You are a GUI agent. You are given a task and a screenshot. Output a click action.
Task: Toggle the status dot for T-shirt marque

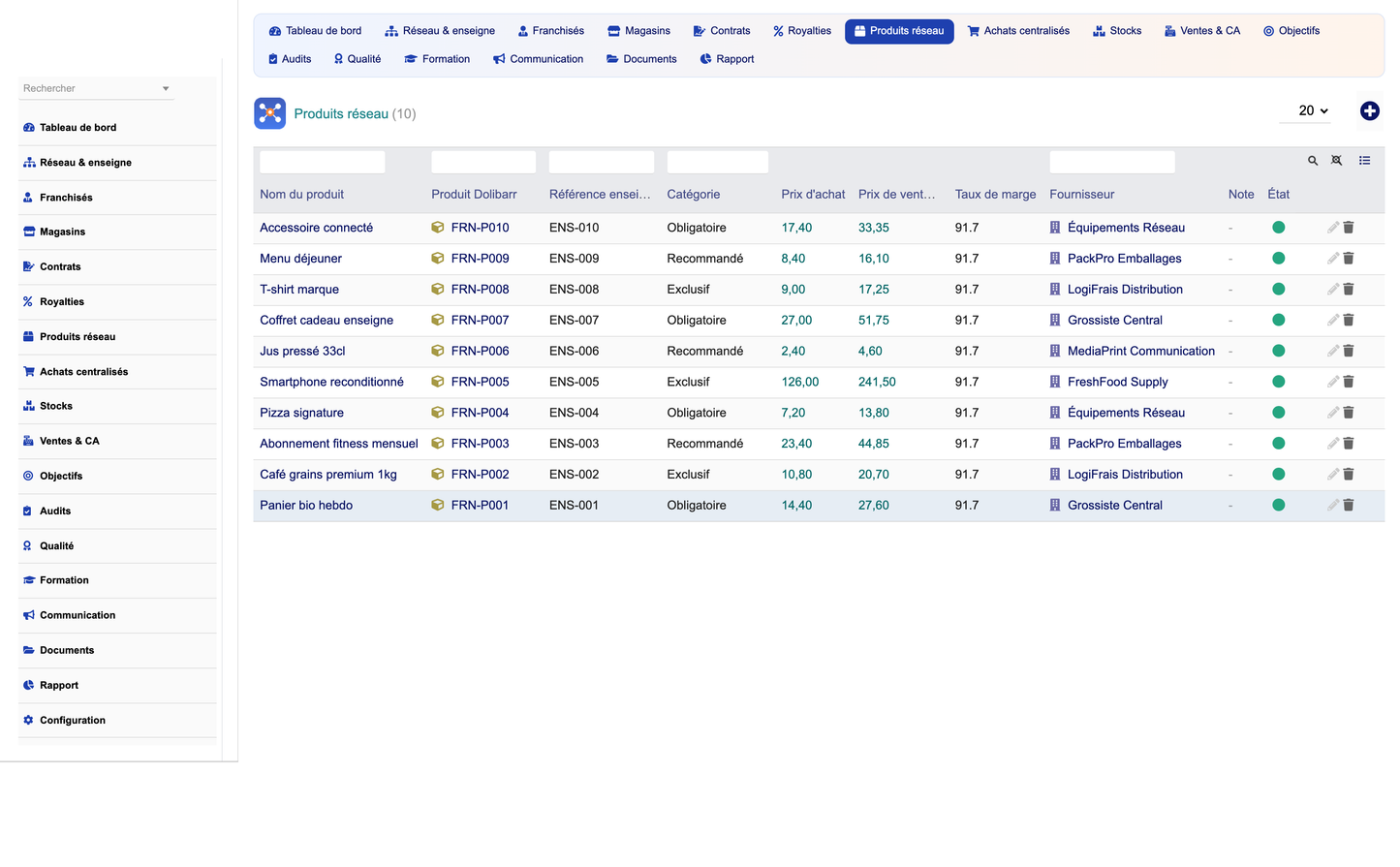[1279, 290]
